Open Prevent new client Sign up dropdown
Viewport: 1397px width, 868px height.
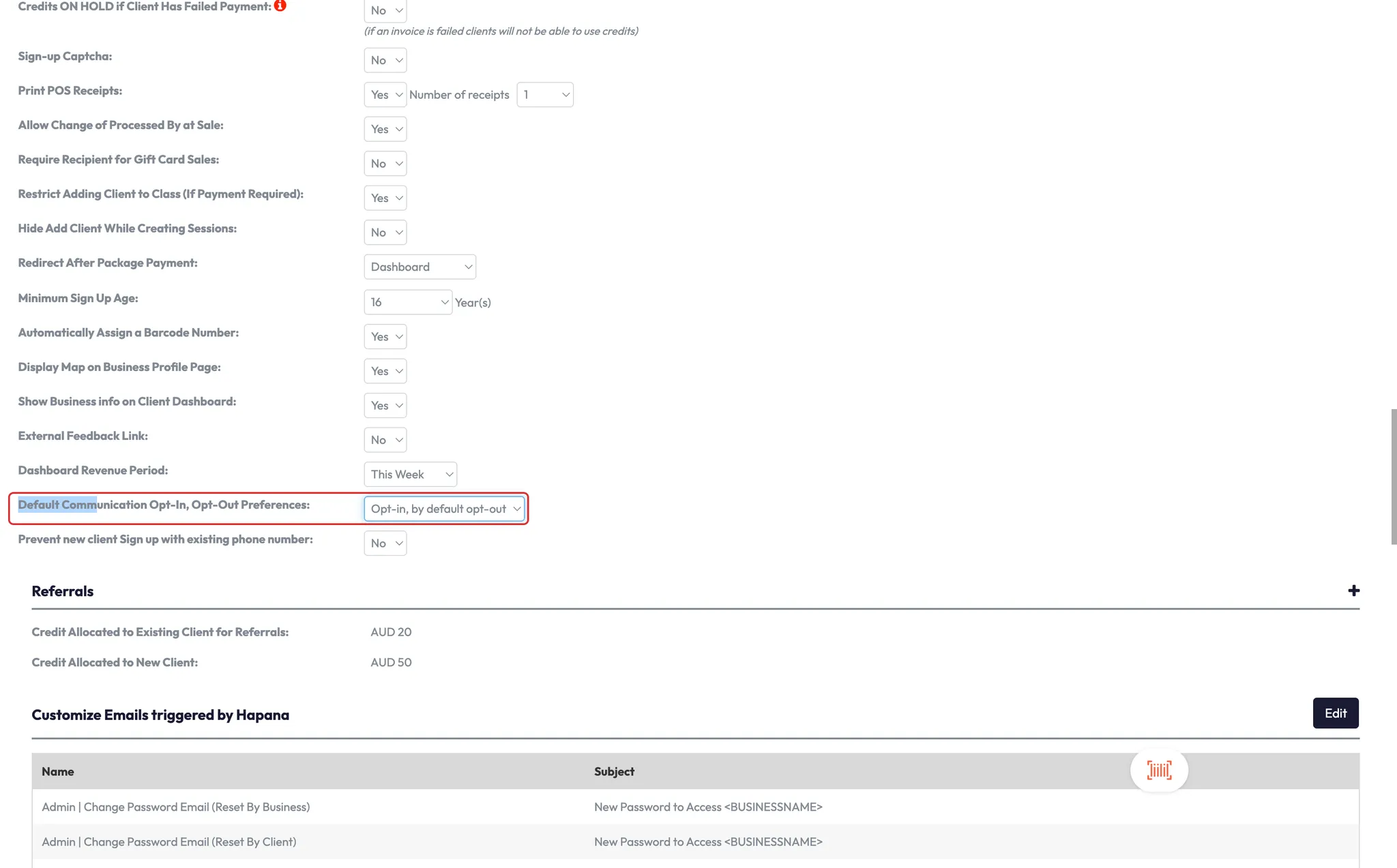tap(385, 543)
